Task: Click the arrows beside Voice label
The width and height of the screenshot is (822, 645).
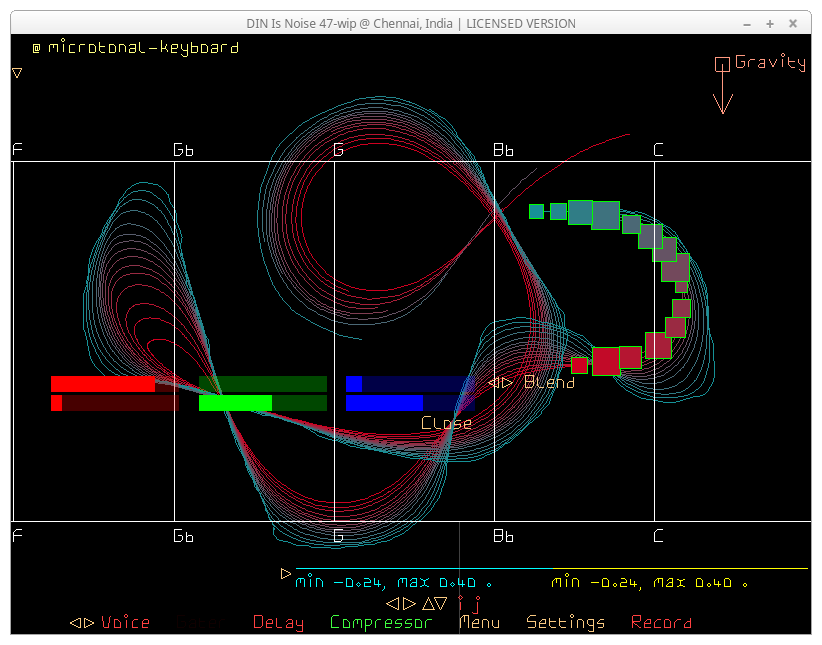Action: point(82,622)
